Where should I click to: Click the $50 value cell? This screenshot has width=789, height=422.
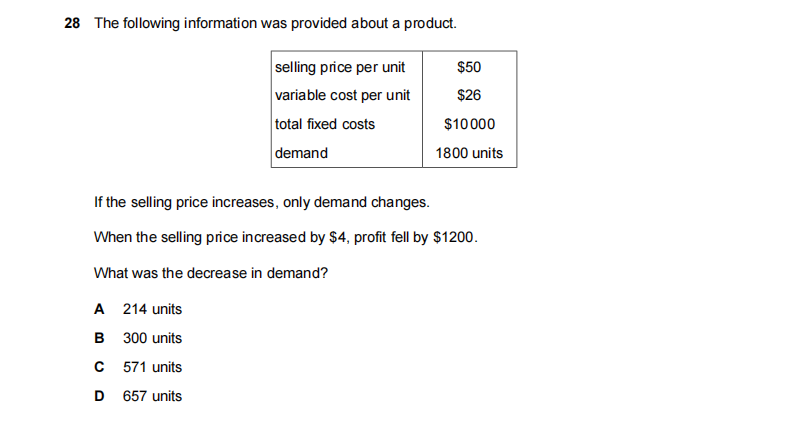(468, 67)
